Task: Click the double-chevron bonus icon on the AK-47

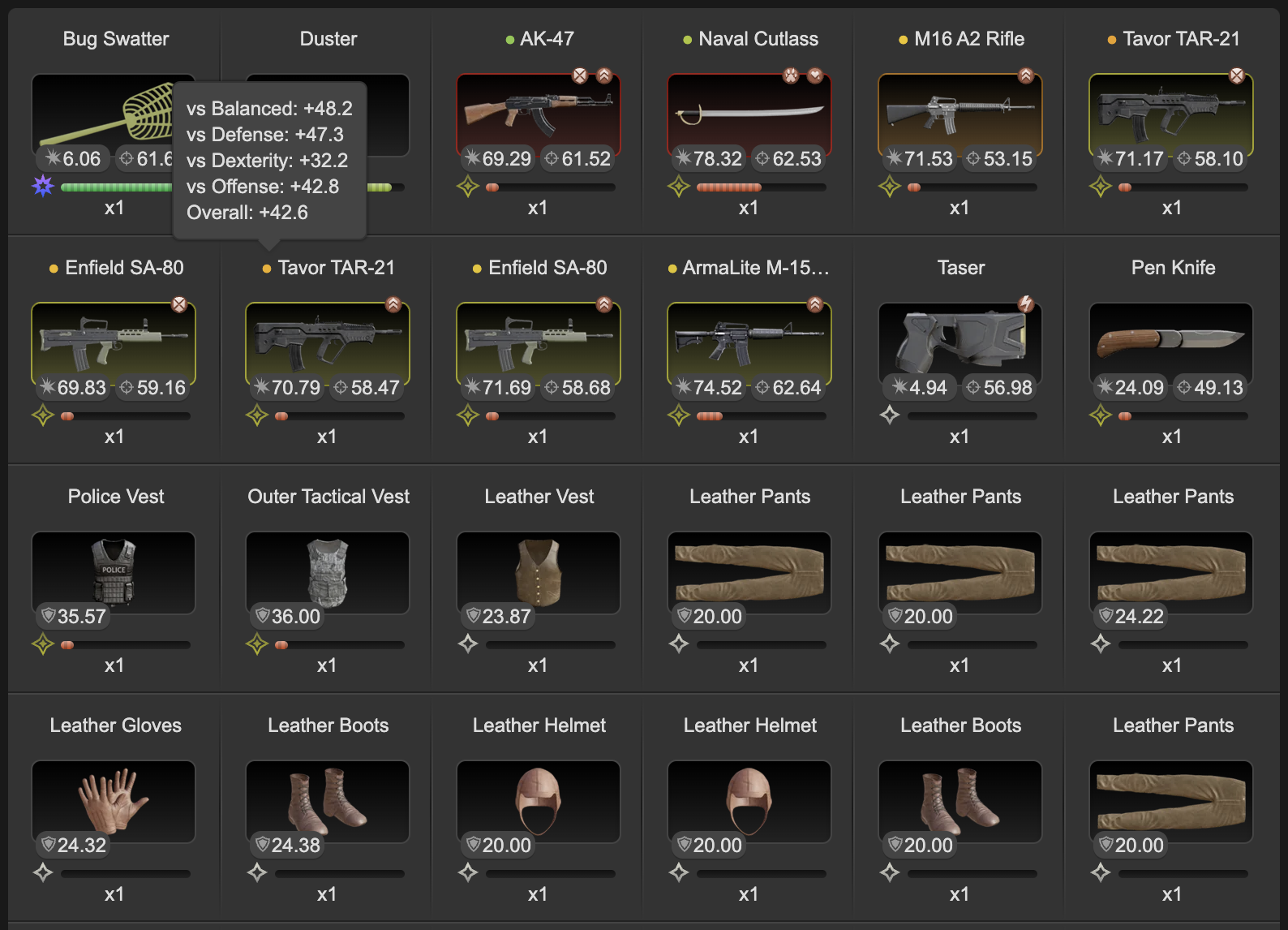Action: (x=604, y=75)
